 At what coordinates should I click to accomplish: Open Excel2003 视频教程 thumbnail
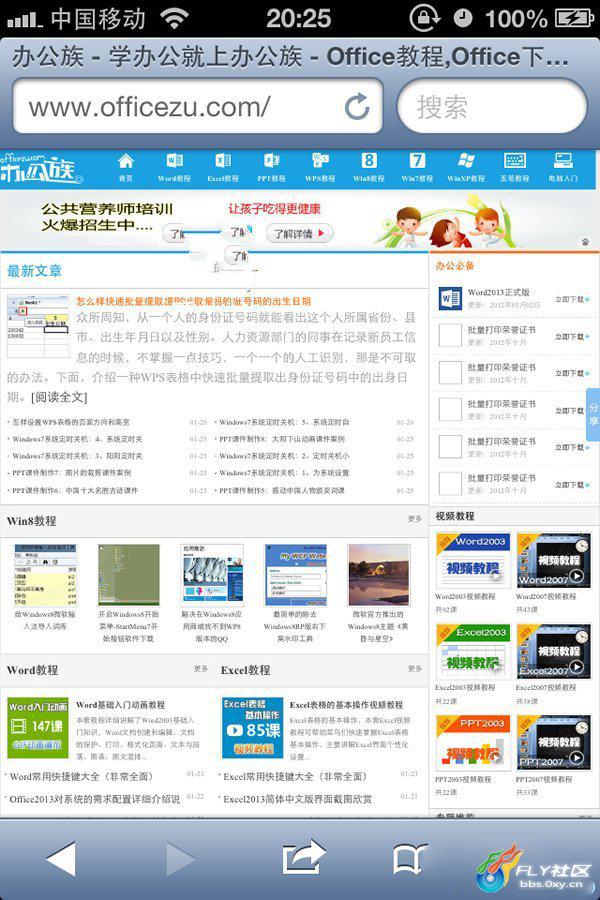click(x=473, y=651)
